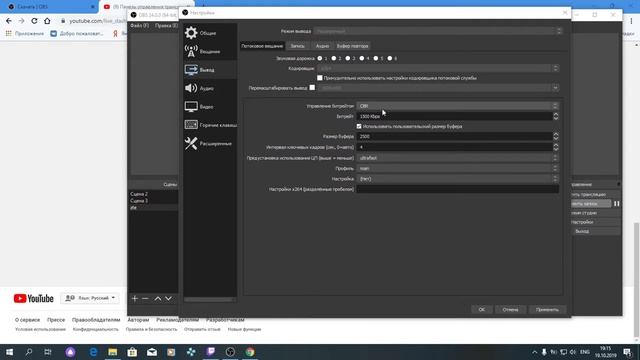Click the buffer size spinner arrows
This screenshot has height=360, width=640.
point(556,136)
